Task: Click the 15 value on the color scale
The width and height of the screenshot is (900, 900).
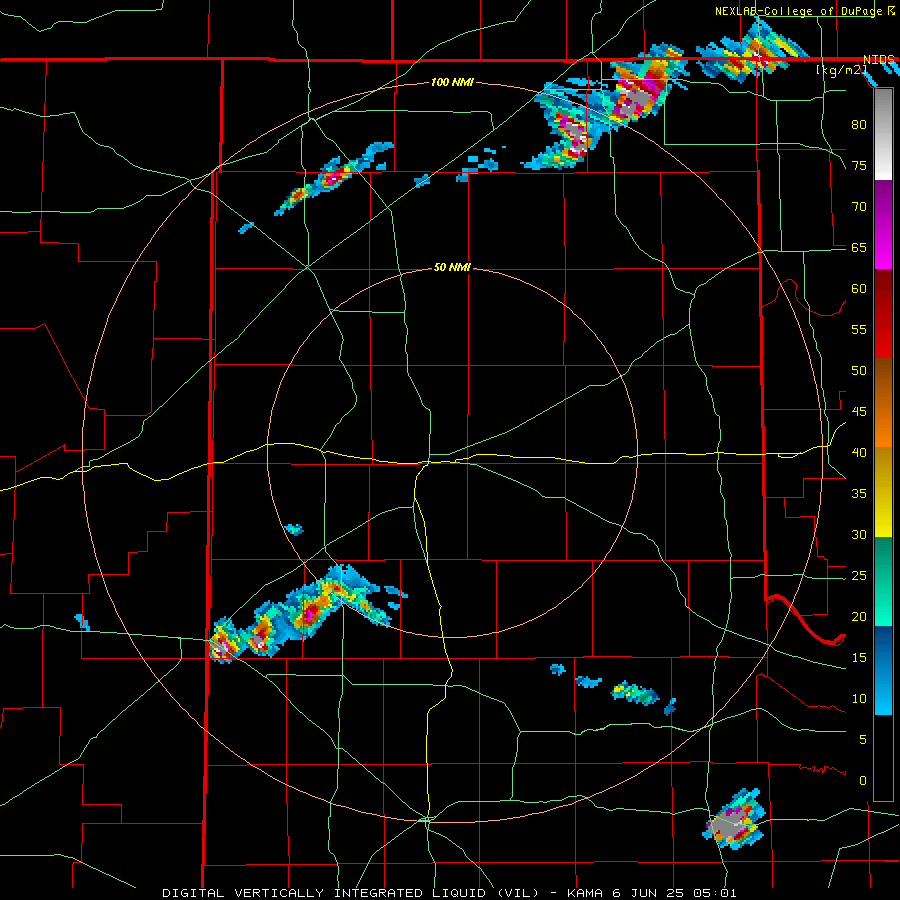Action: pos(859,657)
